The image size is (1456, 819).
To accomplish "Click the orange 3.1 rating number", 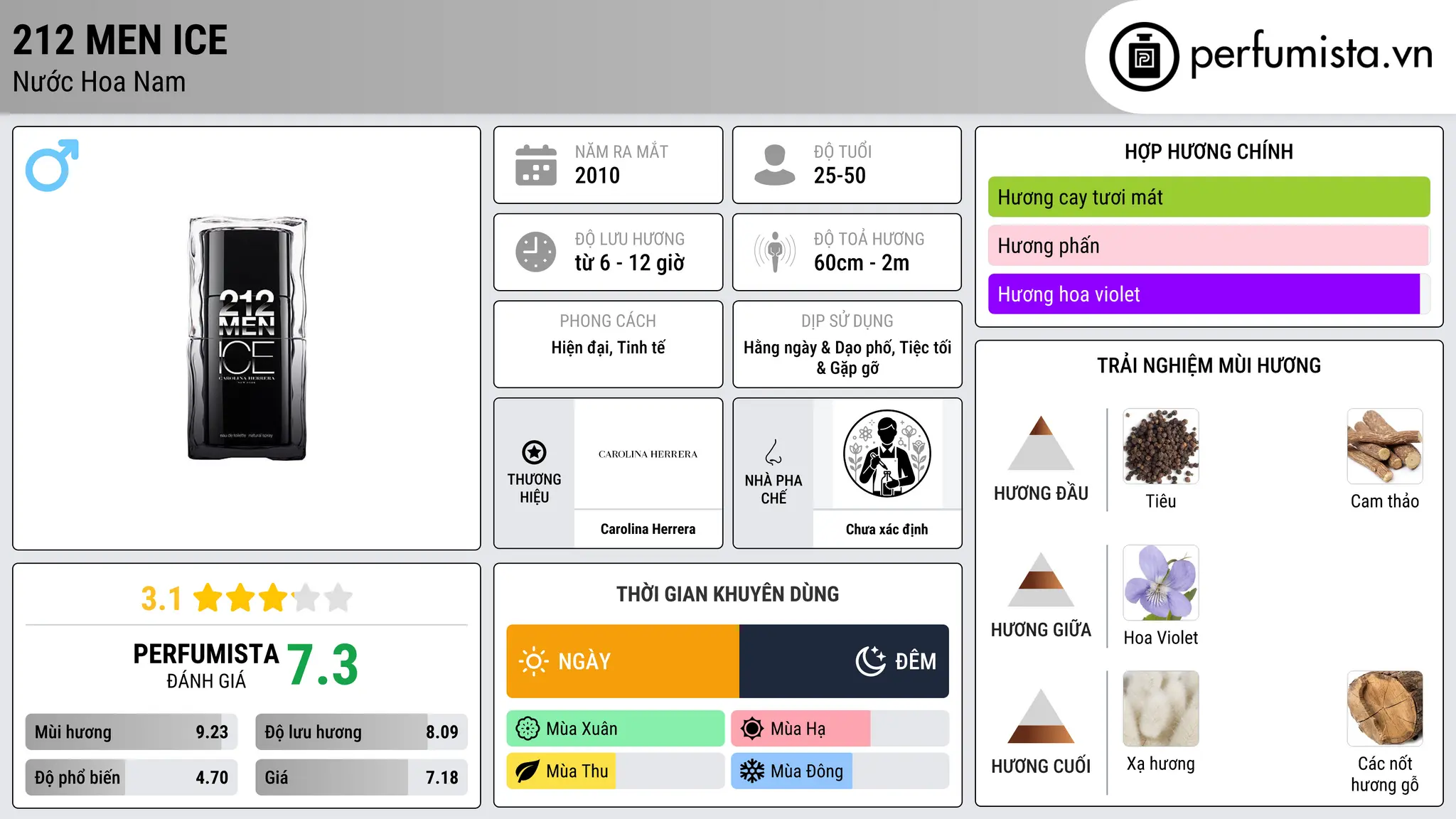I will click(161, 599).
